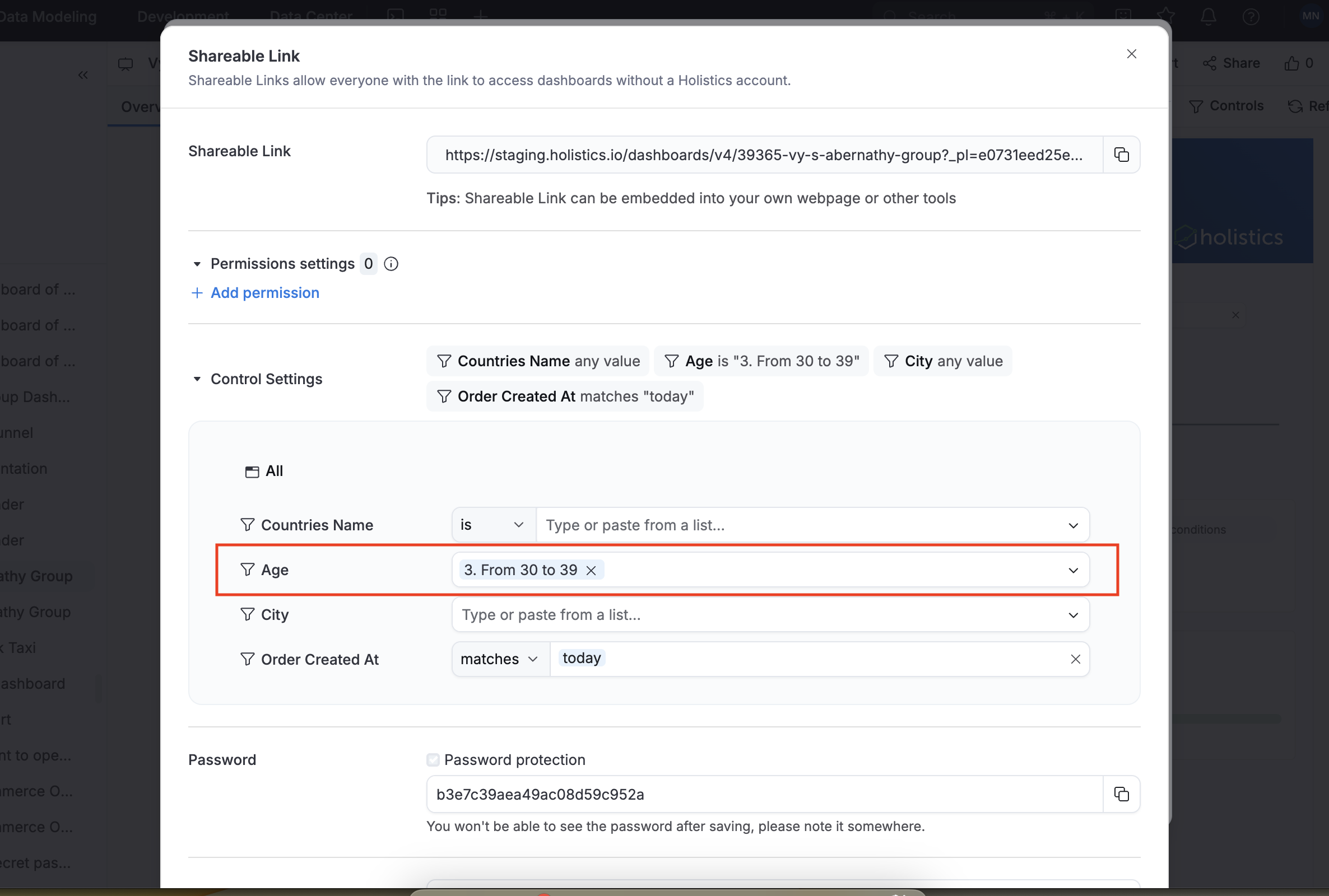Click the plus icon in the top navbar

coord(481,16)
